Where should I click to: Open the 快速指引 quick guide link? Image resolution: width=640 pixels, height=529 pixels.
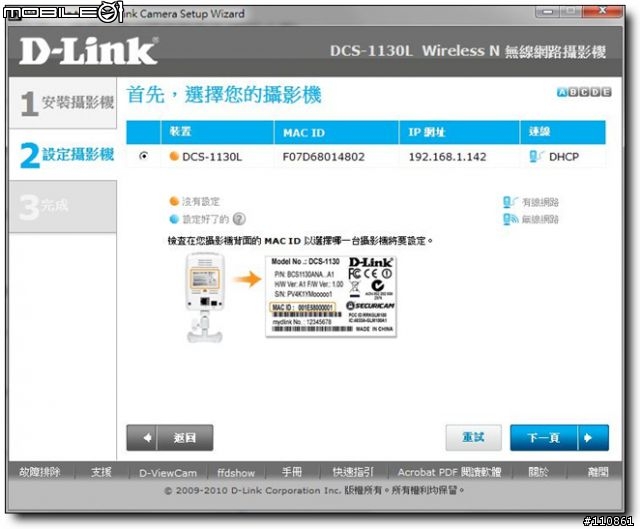(353, 472)
